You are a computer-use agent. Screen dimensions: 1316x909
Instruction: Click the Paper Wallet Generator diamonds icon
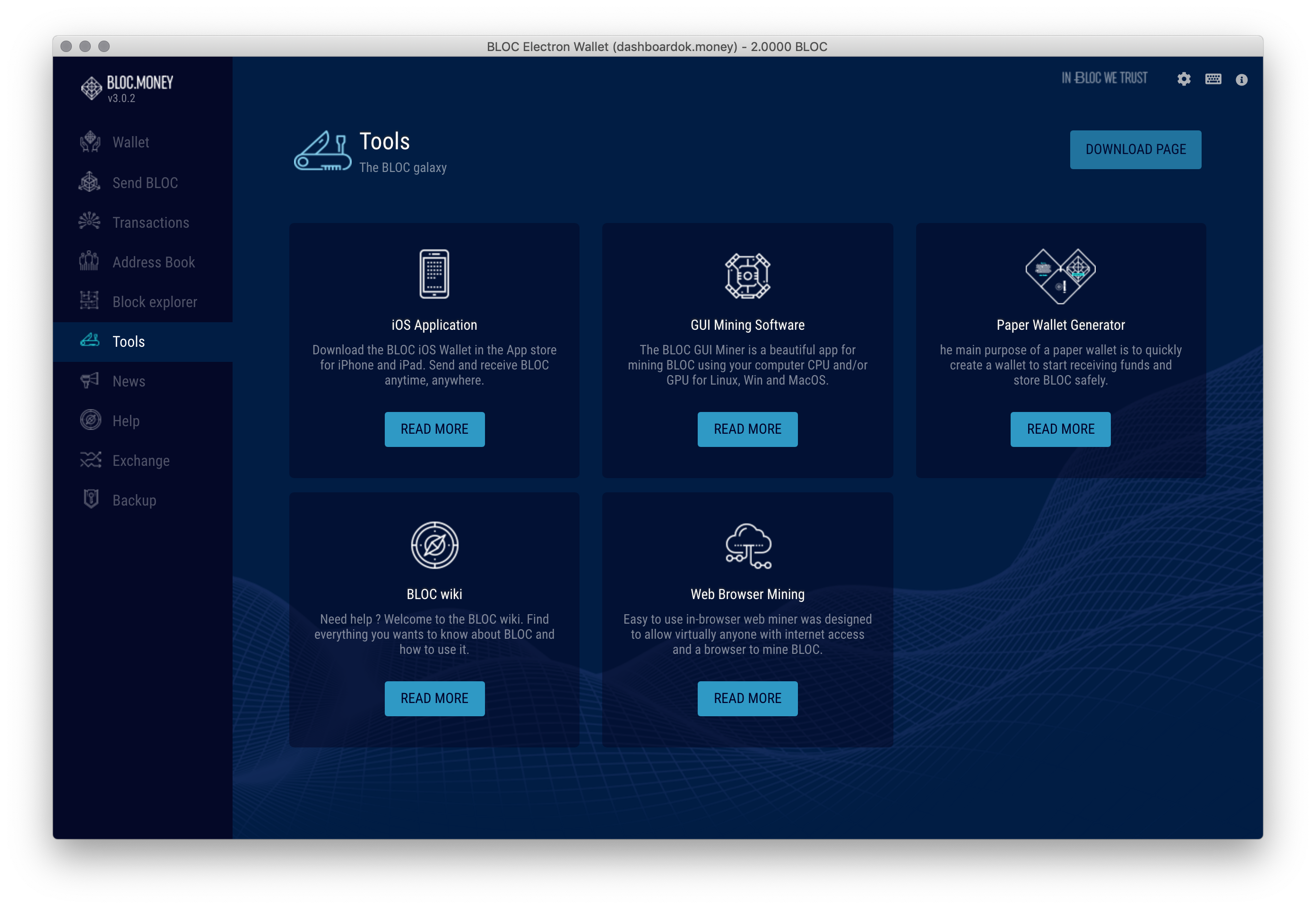pyautogui.click(x=1060, y=275)
